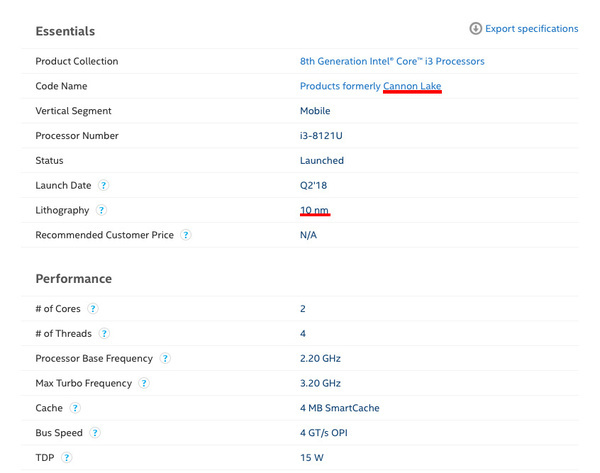The image size is (600, 473).
Task: Click the 4 MB SmartCache value
Action: point(339,408)
